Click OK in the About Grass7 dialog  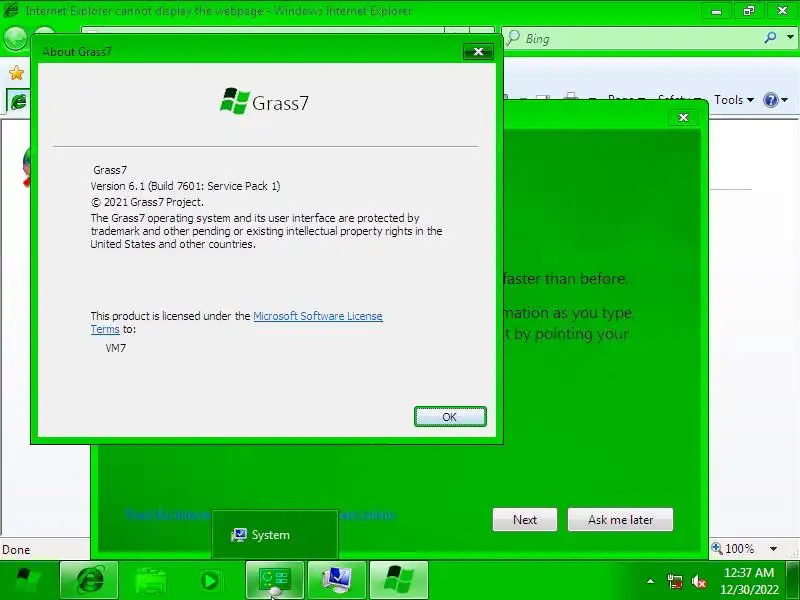(x=450, y=417)
